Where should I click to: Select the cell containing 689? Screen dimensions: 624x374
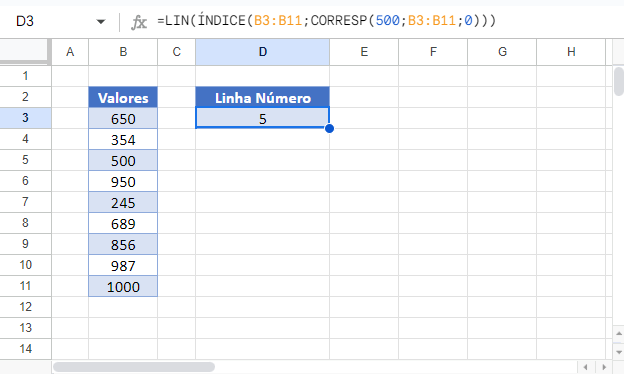point(123,223)
